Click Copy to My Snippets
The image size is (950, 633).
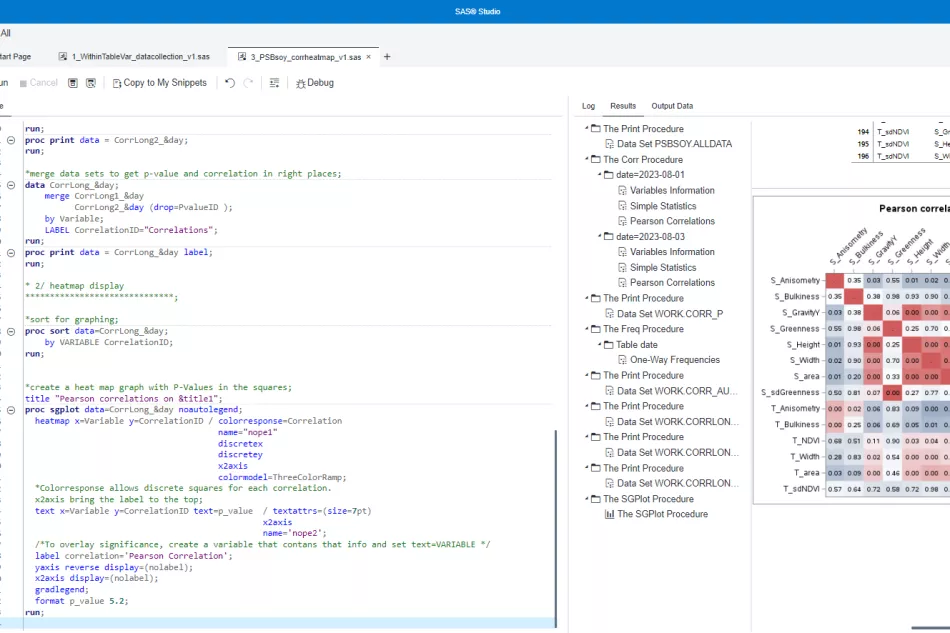[159, 83]
